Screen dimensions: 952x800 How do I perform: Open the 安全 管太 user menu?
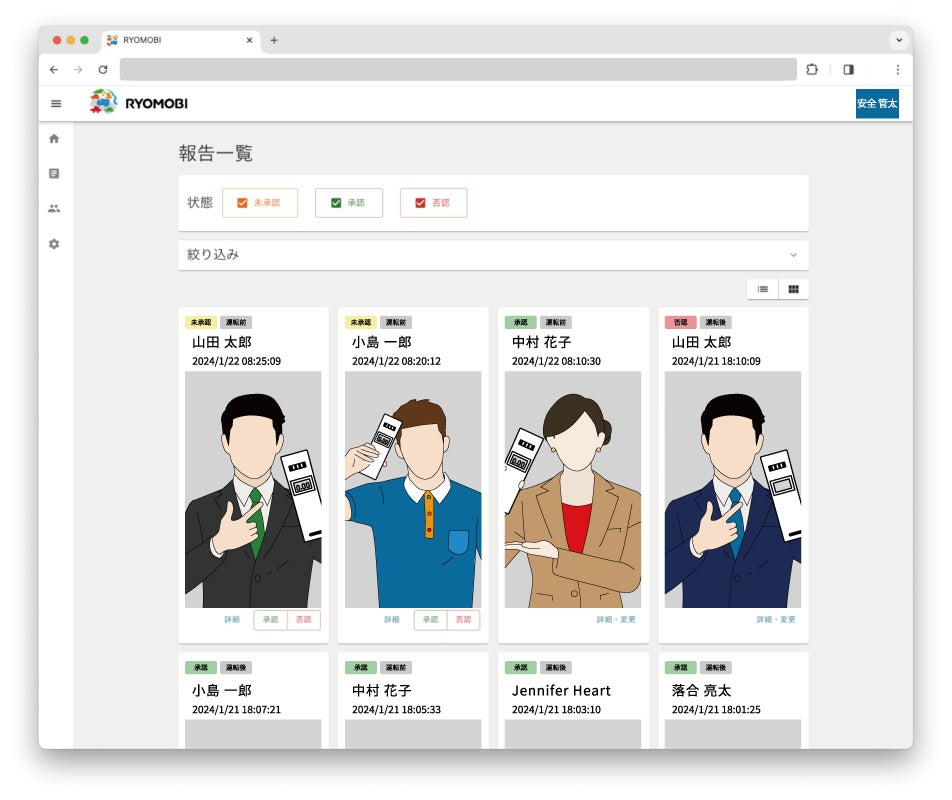(877, 104)
